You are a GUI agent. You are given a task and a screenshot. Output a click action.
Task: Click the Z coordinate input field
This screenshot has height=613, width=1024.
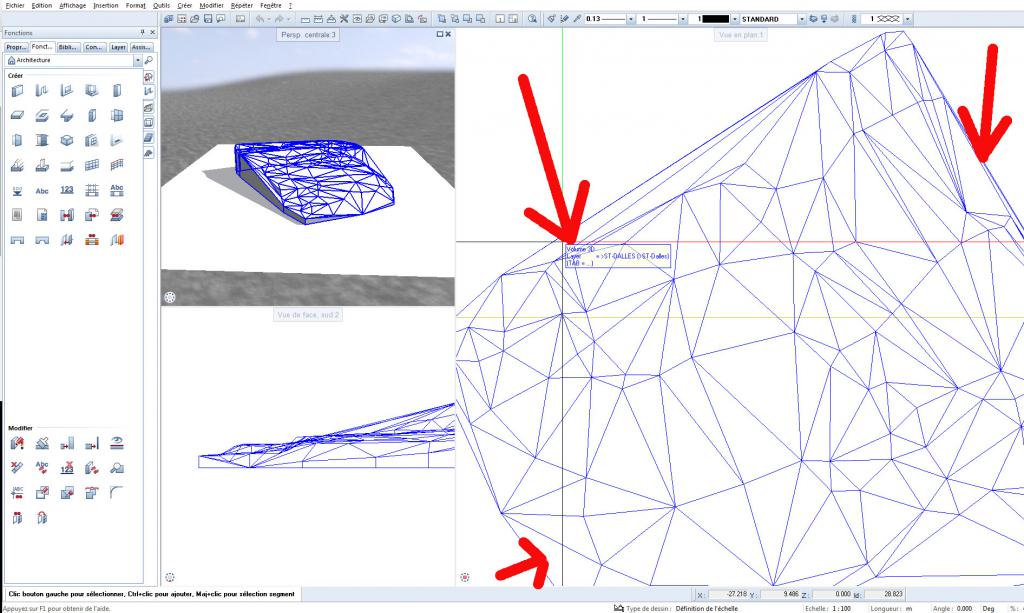click(x=832, y=594)
